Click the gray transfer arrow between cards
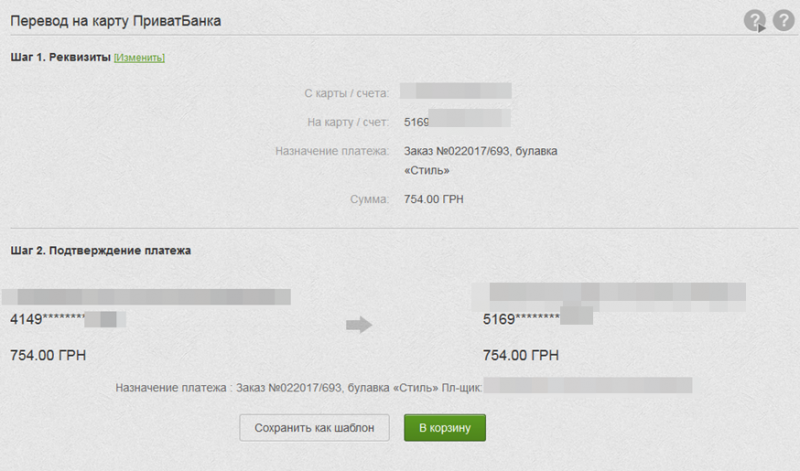This screenshot has height=471, width=800. click(358, 324)
